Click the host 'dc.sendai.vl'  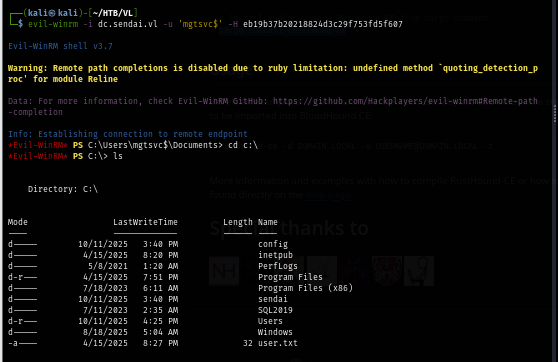pos(127,24)
